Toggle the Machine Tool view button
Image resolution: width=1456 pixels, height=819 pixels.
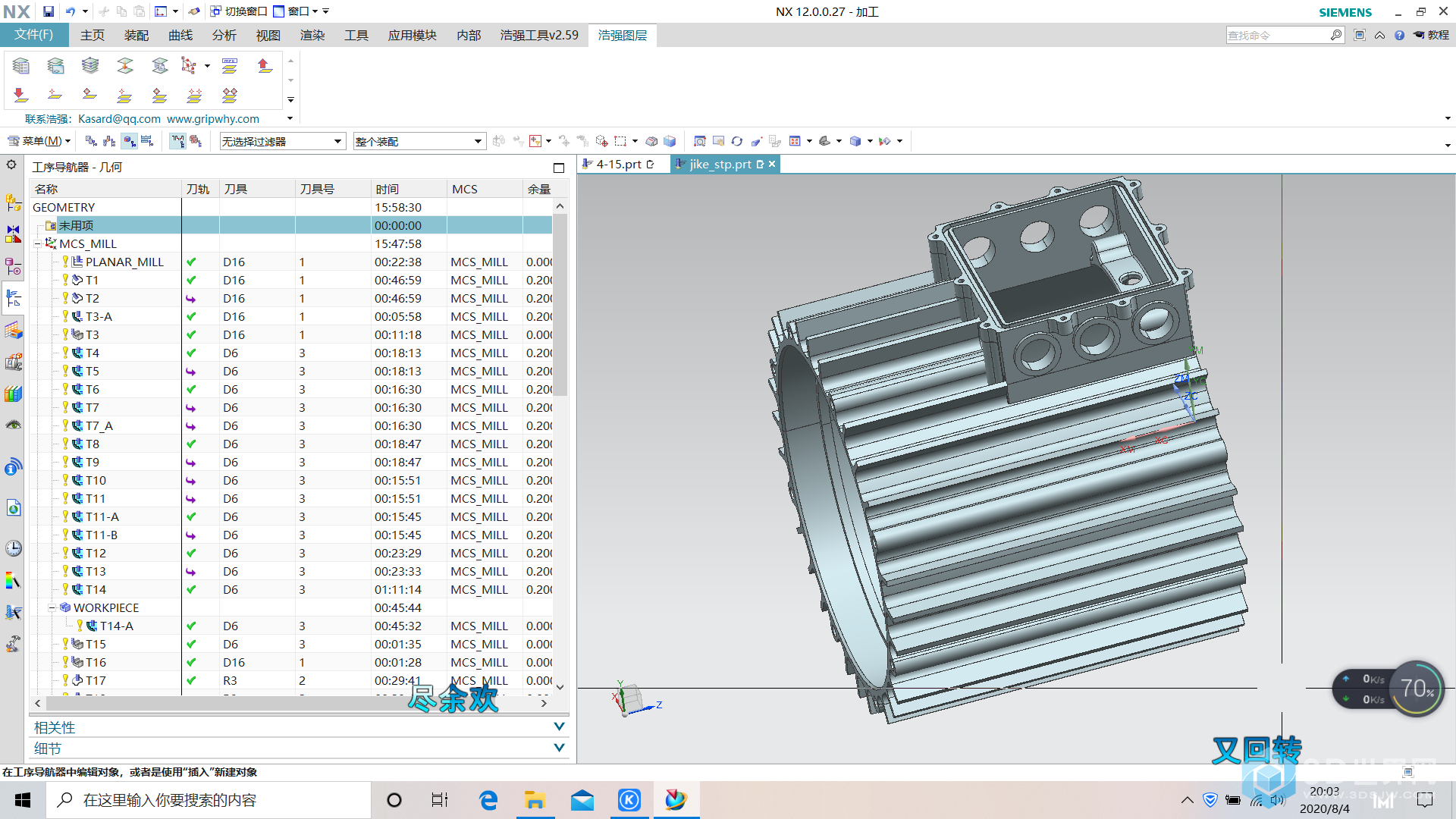tap(109, 141)
